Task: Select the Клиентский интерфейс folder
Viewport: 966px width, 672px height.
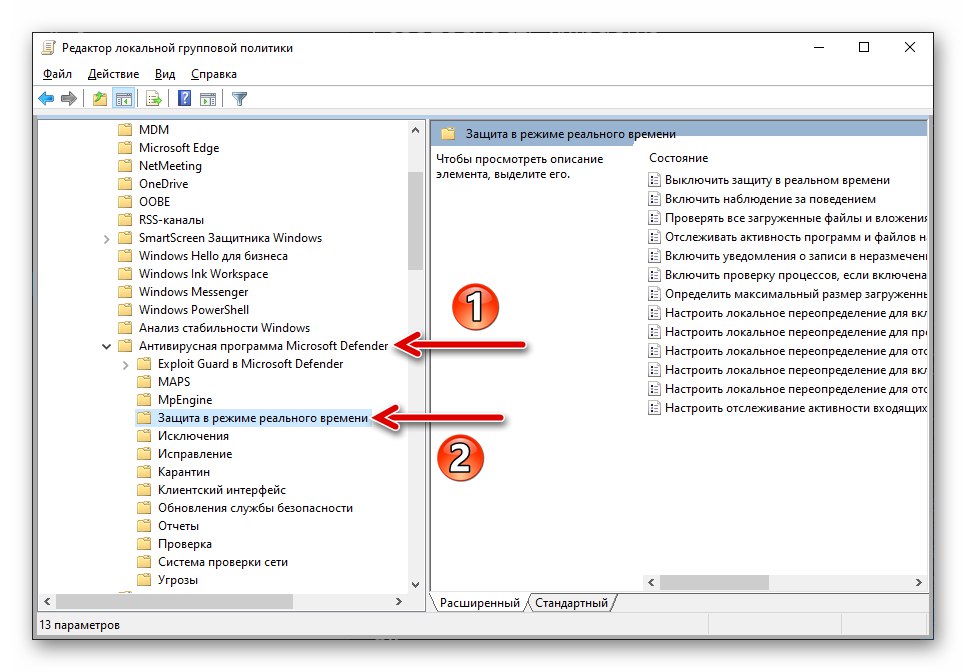Action: [212, 490]
